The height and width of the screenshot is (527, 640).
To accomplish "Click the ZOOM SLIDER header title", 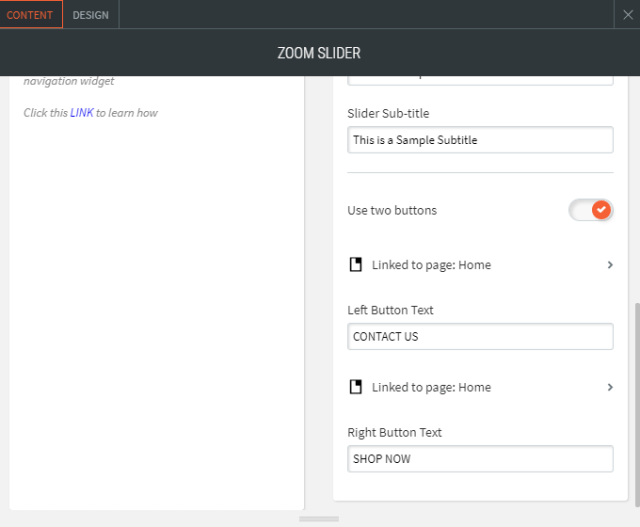I will [x=319, y=53].
